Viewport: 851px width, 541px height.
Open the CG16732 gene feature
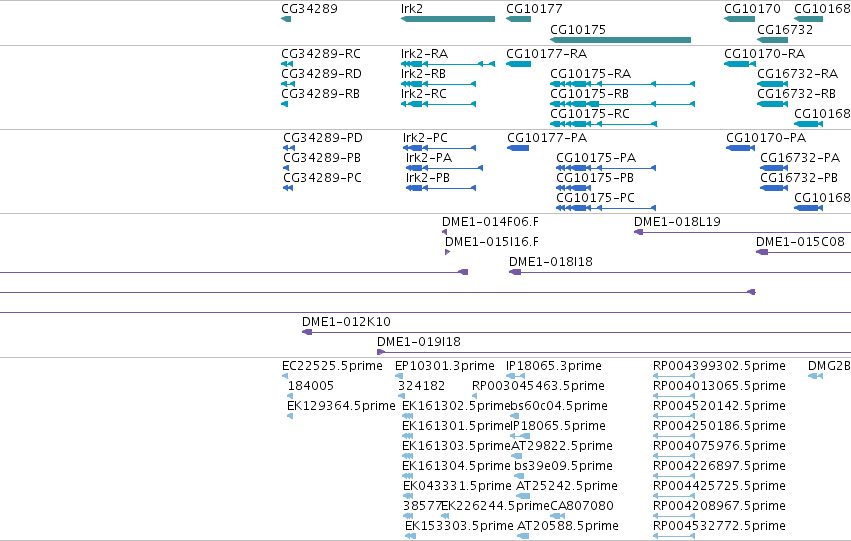(772, 40)
